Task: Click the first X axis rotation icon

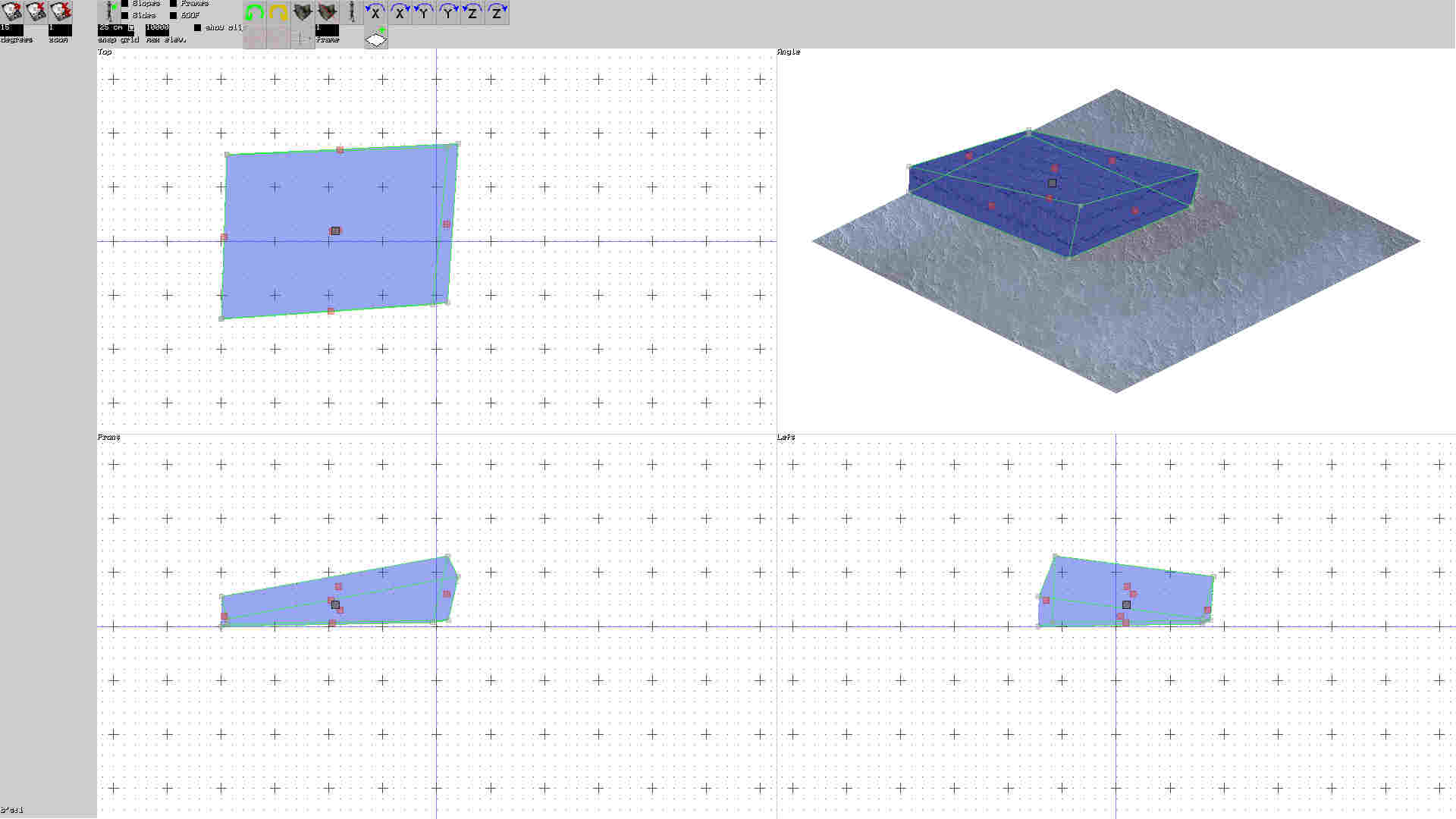Action: click(x=375, y=12)
